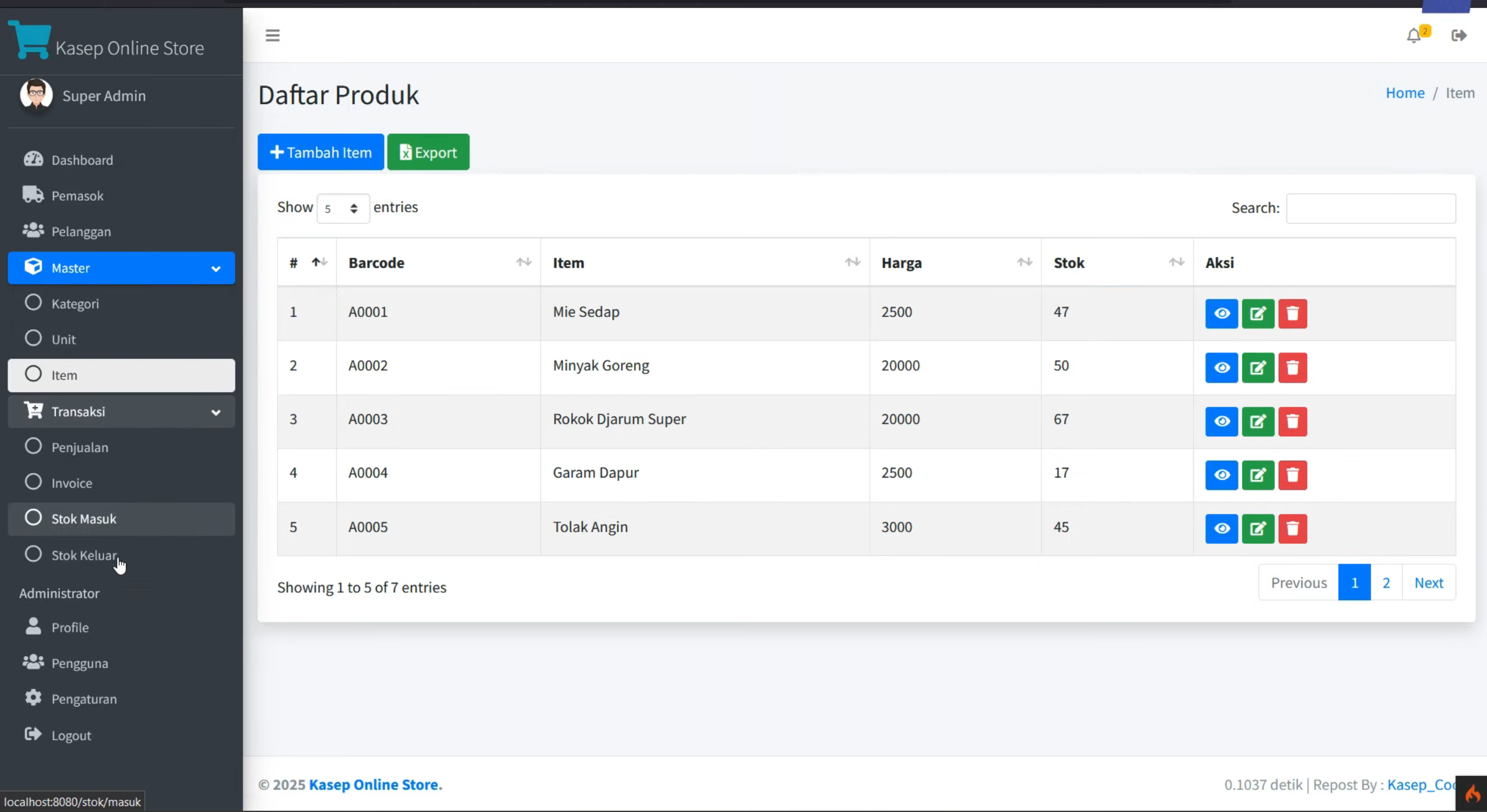Open Stok Keluar under Transaksi
Screen dimensions: 1487x812
point(121,555)
